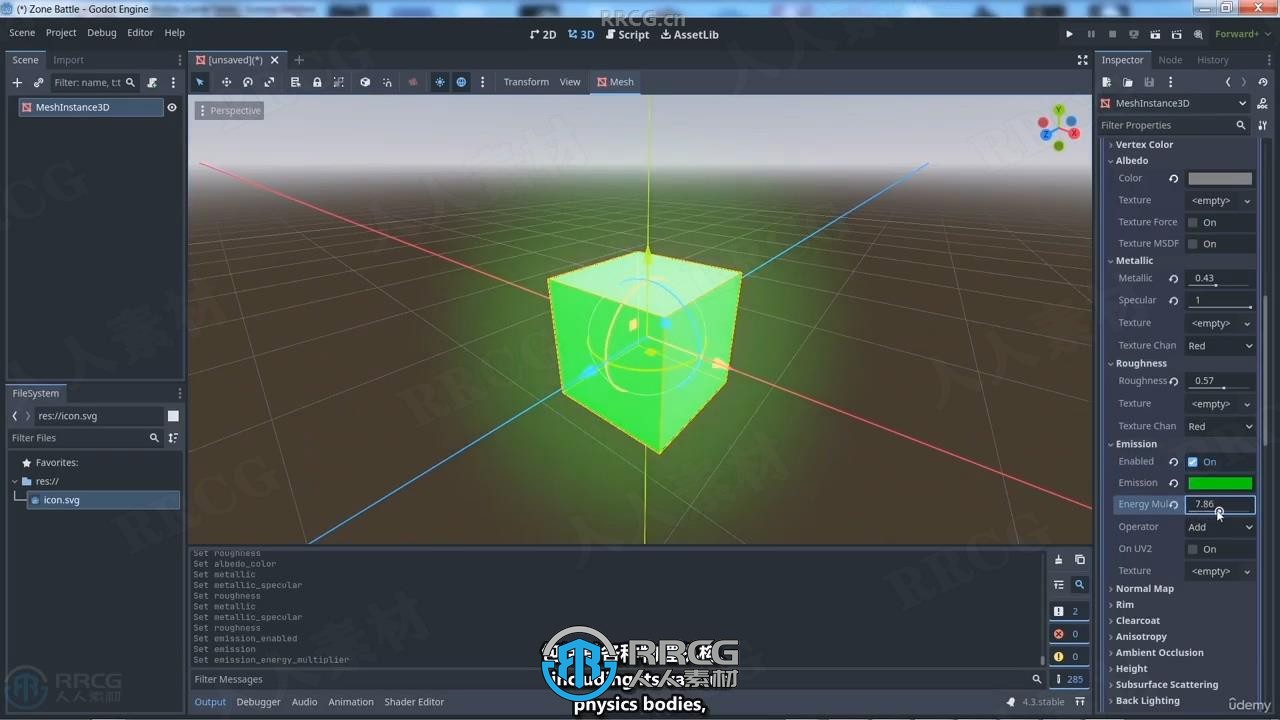Lock the selected node with padlock icon
Screen dimensions: 1280x720
(317, 82)
